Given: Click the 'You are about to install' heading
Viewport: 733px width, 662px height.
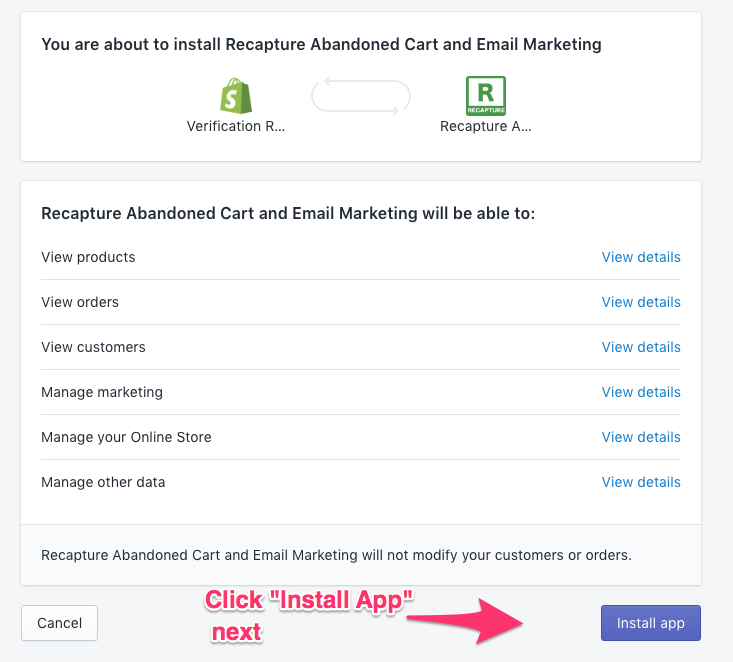Looking at the screenshot, I should 321,44.
